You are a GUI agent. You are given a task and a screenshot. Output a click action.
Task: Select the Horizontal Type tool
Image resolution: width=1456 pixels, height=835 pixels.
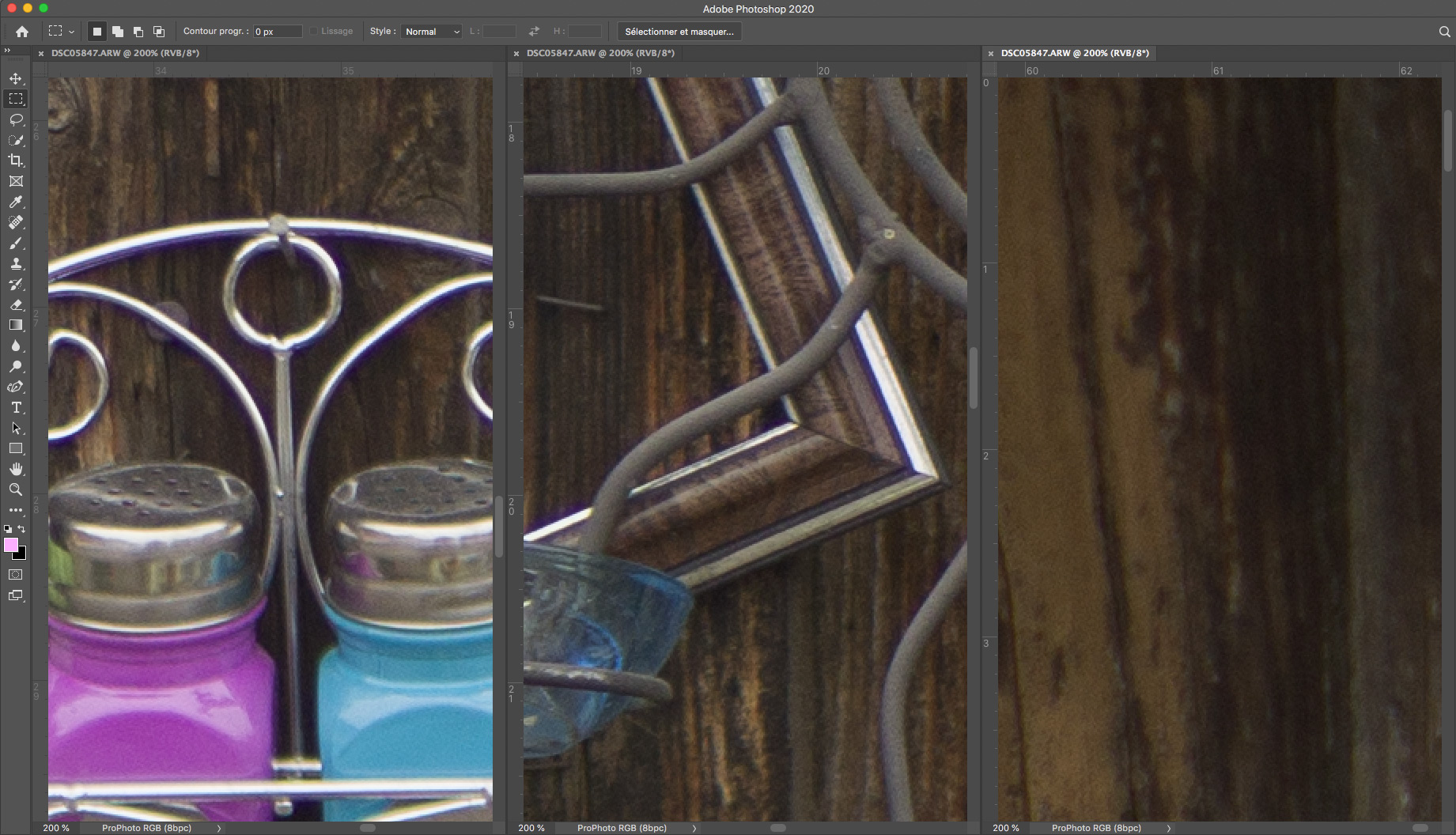coord(16,407)
